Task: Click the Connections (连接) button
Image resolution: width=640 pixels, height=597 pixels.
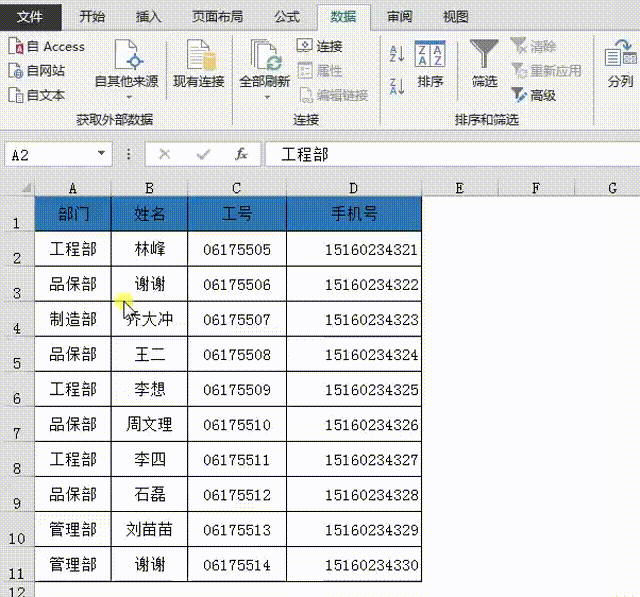Action: click(320, 46)
